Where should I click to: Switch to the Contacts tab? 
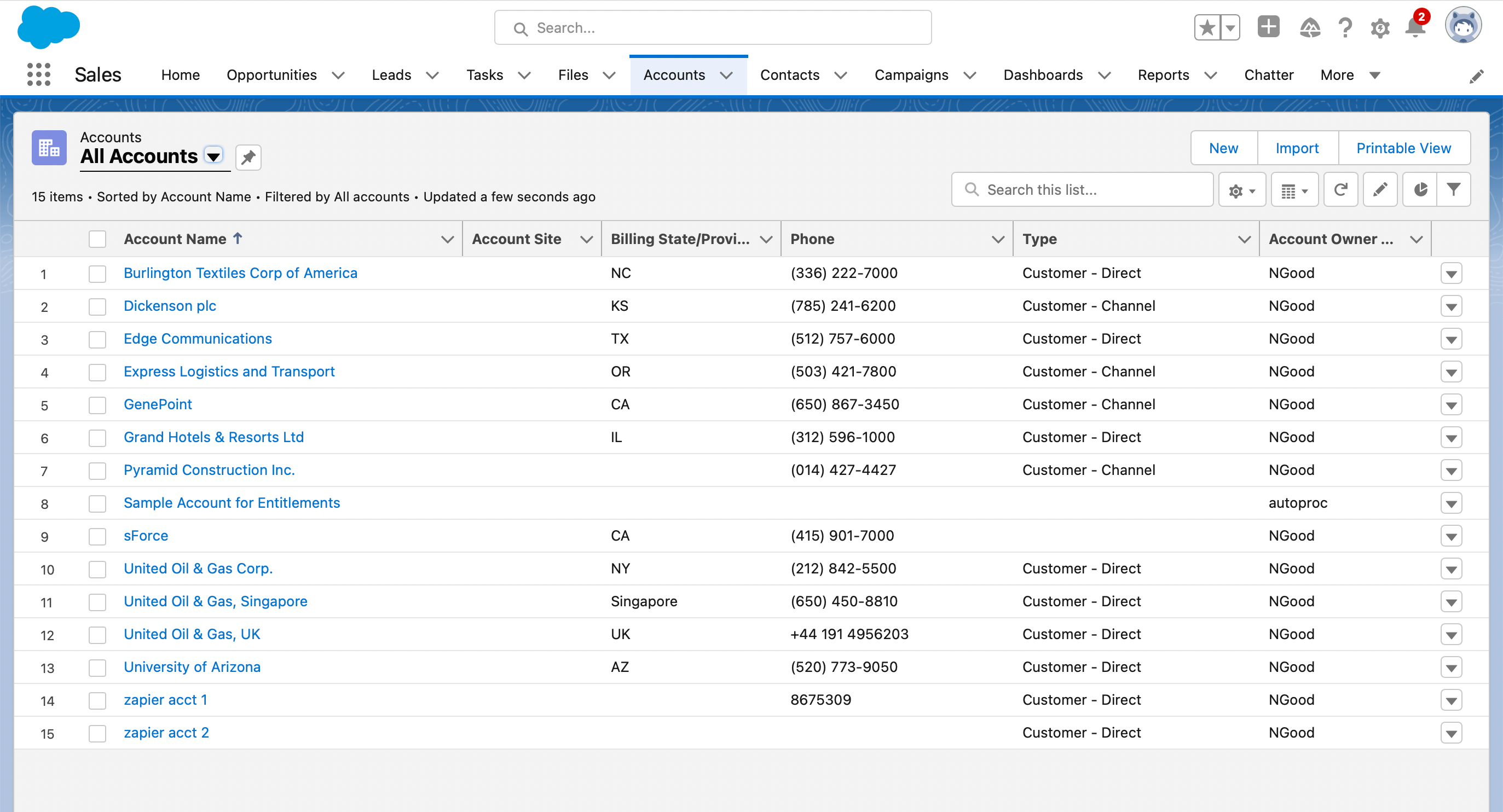pos(789,76)
